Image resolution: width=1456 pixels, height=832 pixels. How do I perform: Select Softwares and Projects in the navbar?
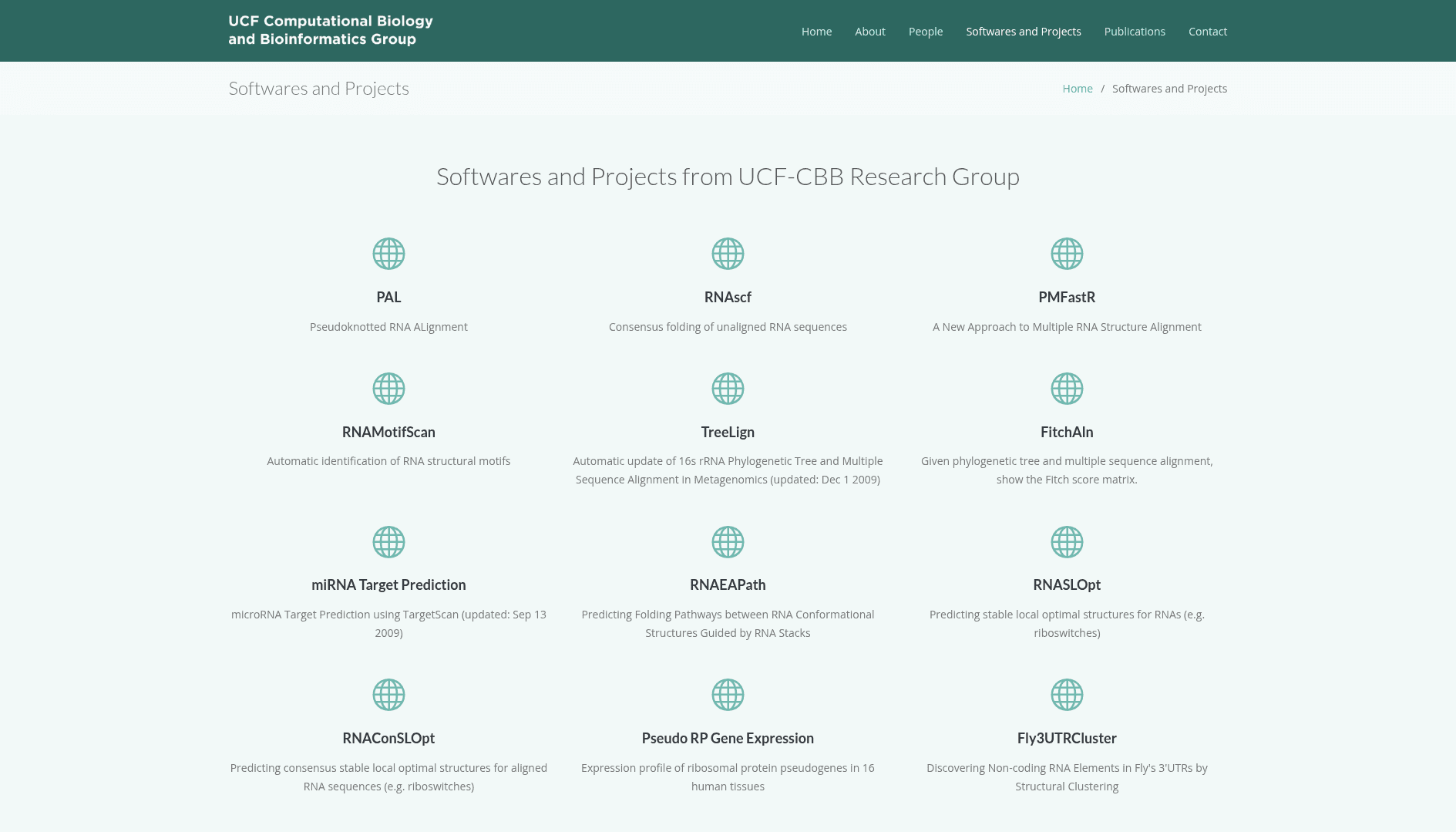(x=1023, y=32)
